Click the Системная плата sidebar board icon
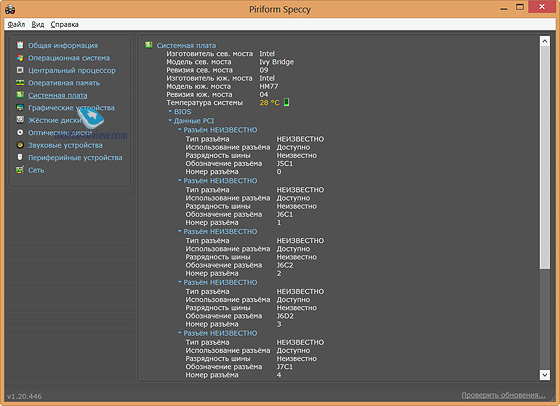This screenshot has height=406, width=560. pyautogui.click(x=20, y=95)
